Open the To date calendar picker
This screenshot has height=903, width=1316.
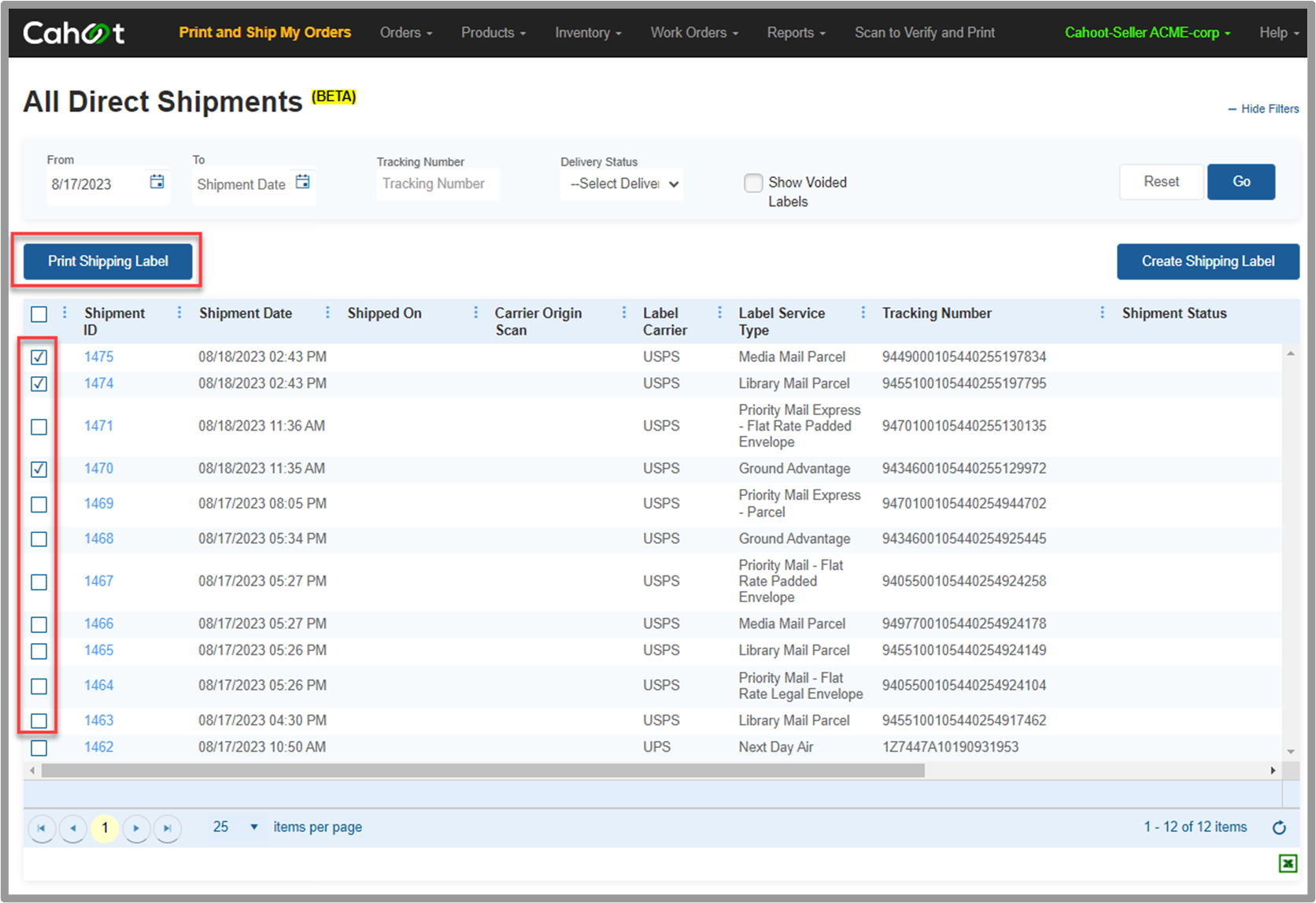[x=303, y=182]
